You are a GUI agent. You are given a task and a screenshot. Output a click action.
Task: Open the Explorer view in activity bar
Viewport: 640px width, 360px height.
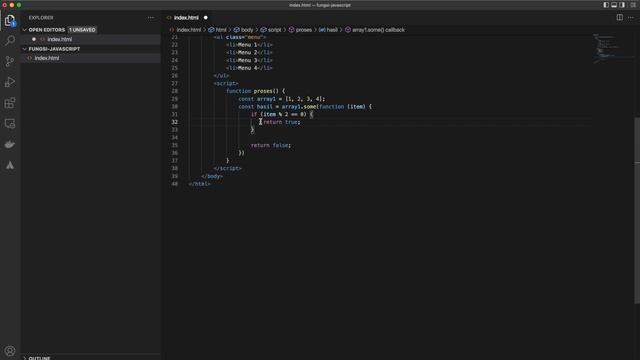coord(10,20)
